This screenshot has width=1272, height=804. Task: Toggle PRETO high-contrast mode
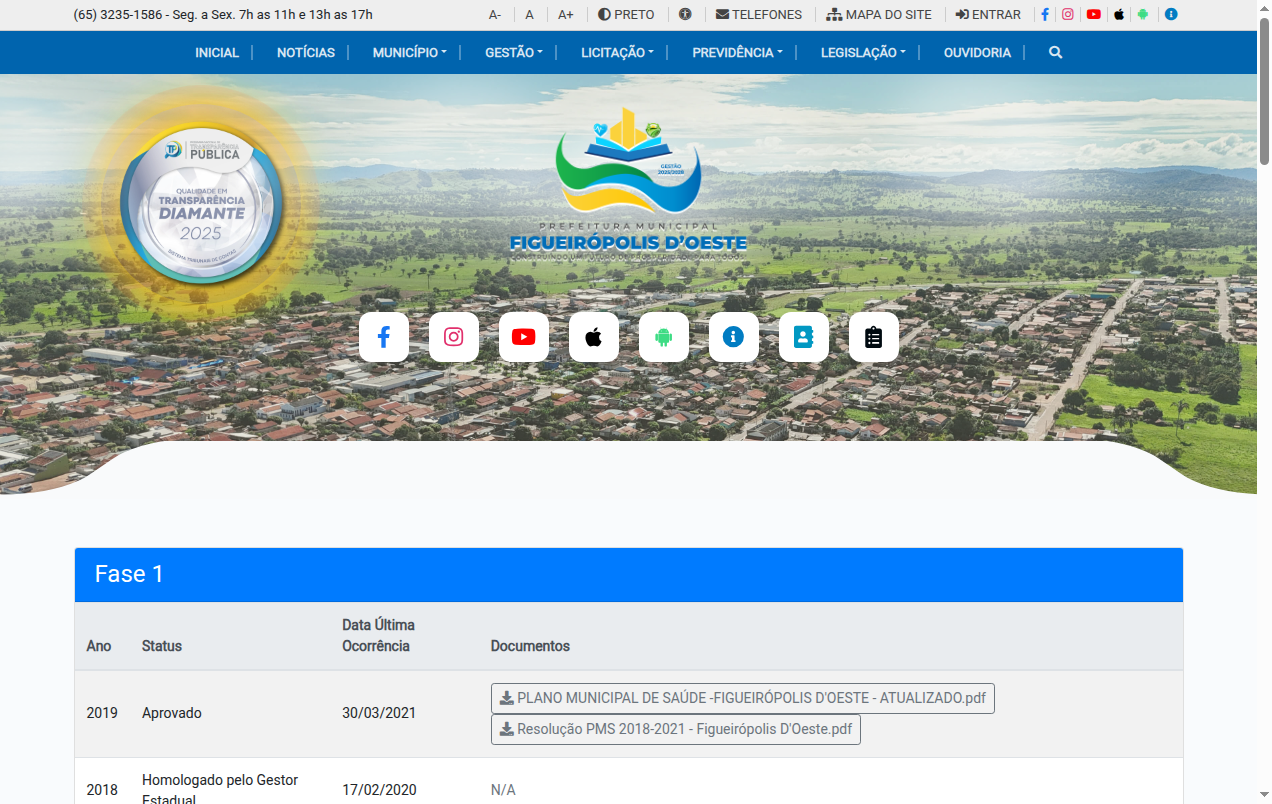626,15
